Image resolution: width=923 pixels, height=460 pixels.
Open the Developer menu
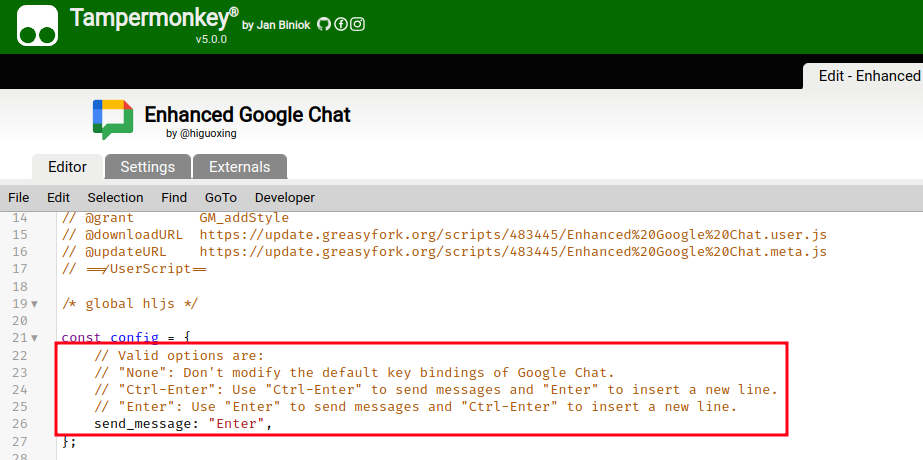coord(285,197)
